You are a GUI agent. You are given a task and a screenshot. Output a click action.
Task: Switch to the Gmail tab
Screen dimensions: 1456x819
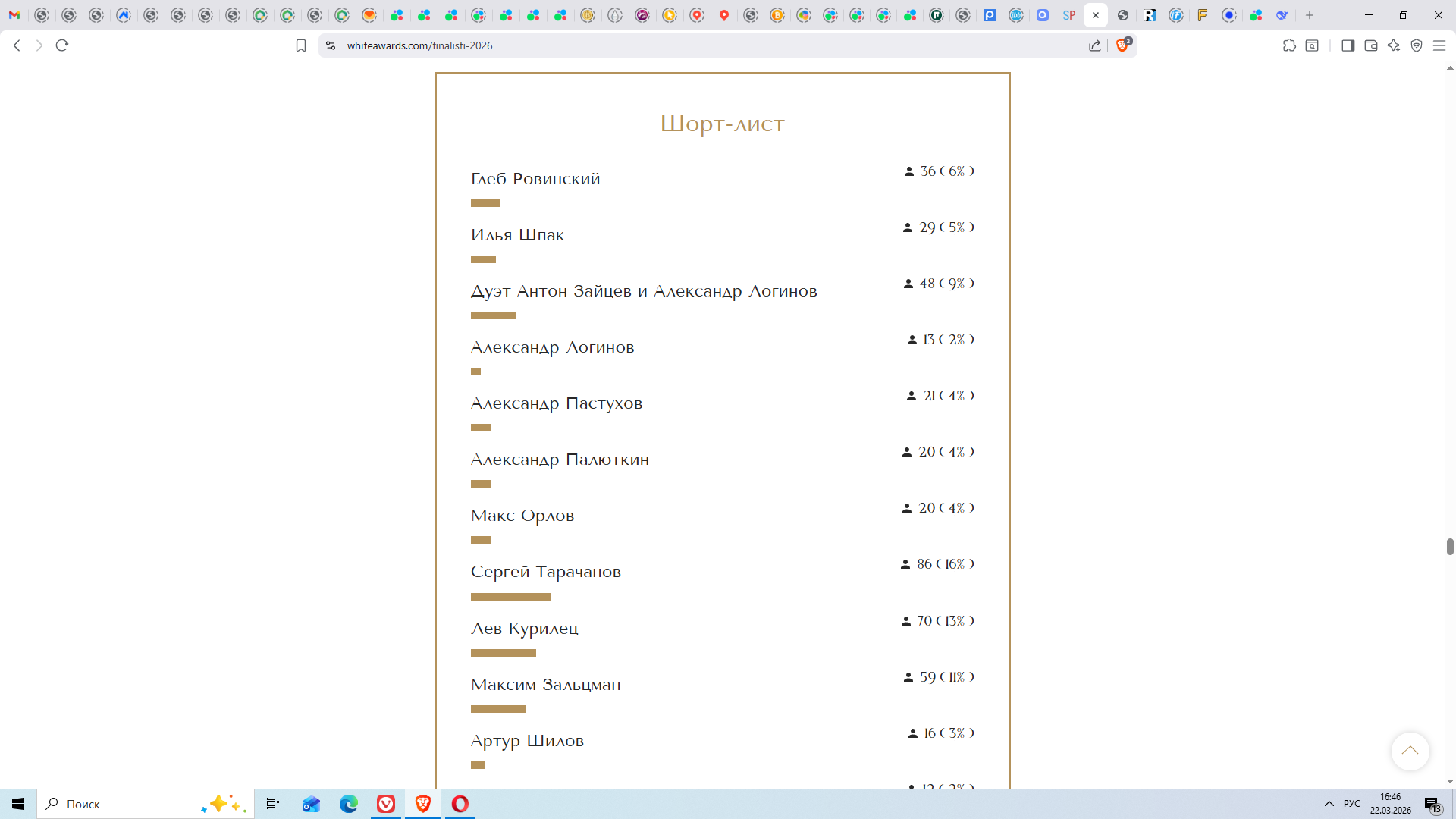[14, 15]
